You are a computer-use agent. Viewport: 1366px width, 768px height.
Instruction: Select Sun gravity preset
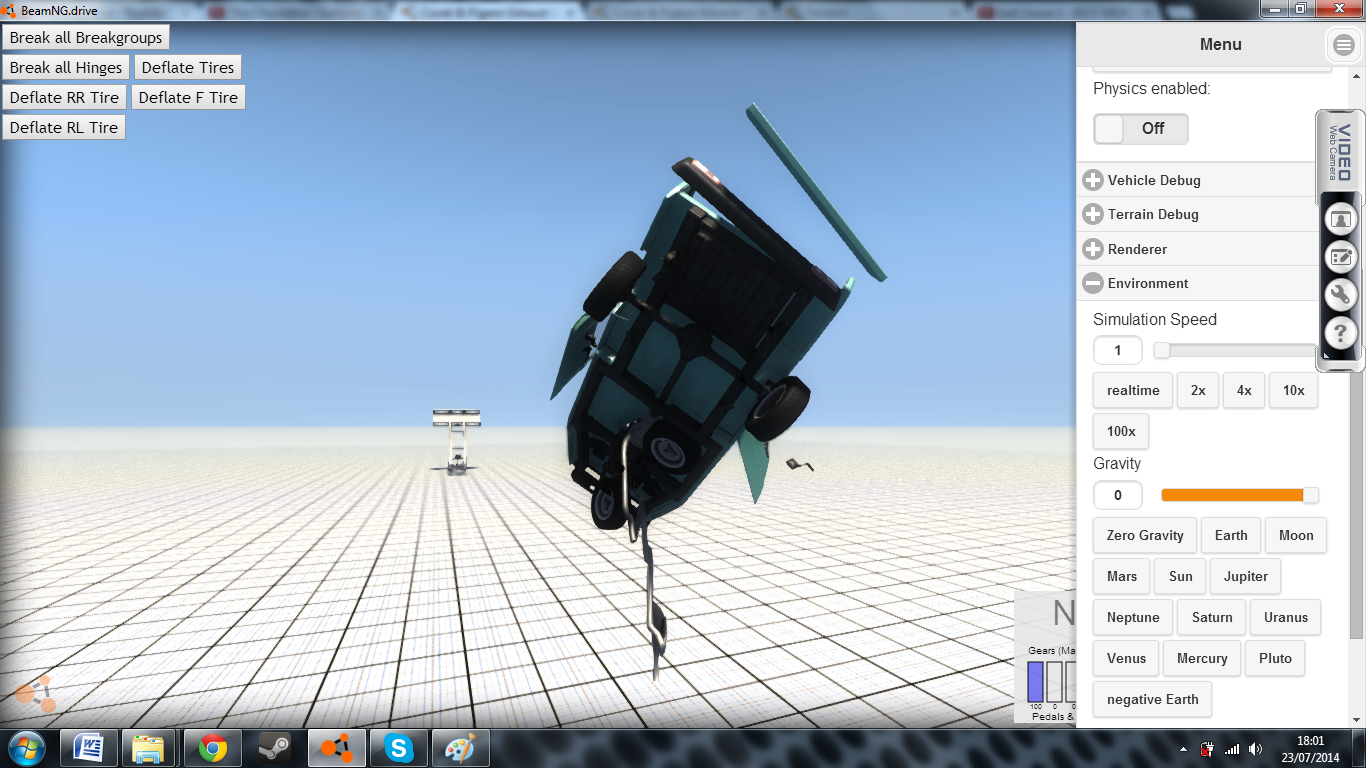coord(1181,576)
